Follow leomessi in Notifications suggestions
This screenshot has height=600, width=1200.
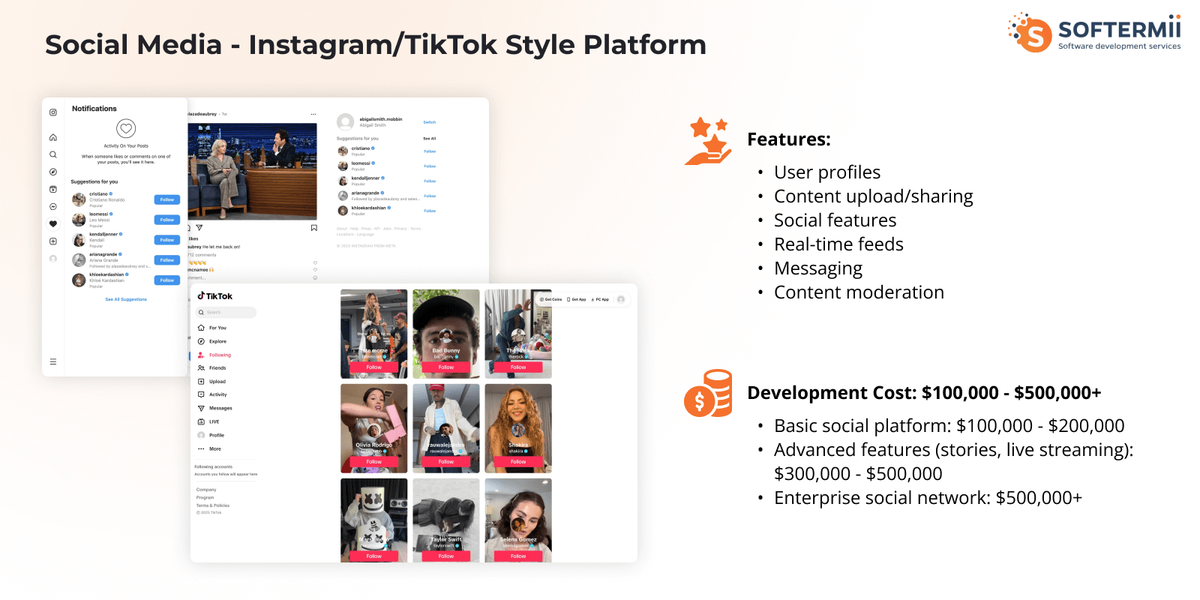pos(167,220)
